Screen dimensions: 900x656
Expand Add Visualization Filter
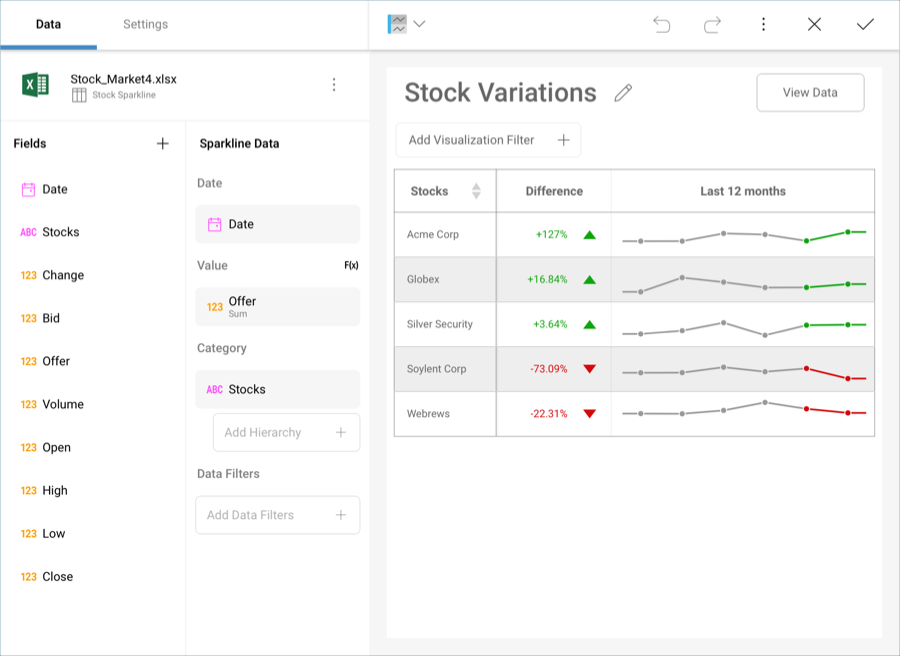pos(488,140)
